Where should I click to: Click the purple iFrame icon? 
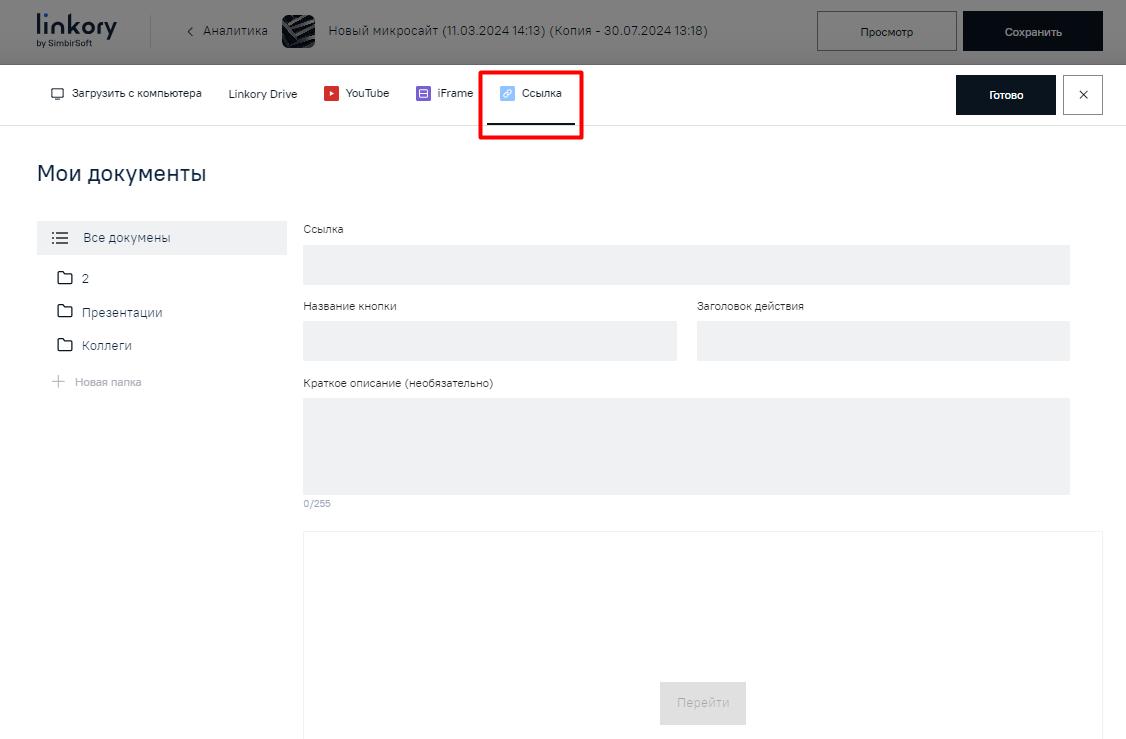423,94
